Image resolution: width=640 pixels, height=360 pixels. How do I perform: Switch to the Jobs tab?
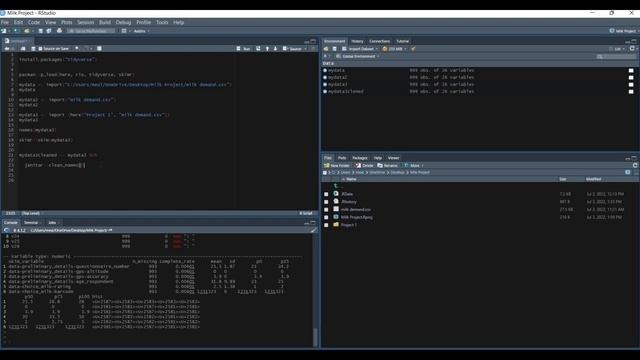pyautogui.click(x=52, y=223)
